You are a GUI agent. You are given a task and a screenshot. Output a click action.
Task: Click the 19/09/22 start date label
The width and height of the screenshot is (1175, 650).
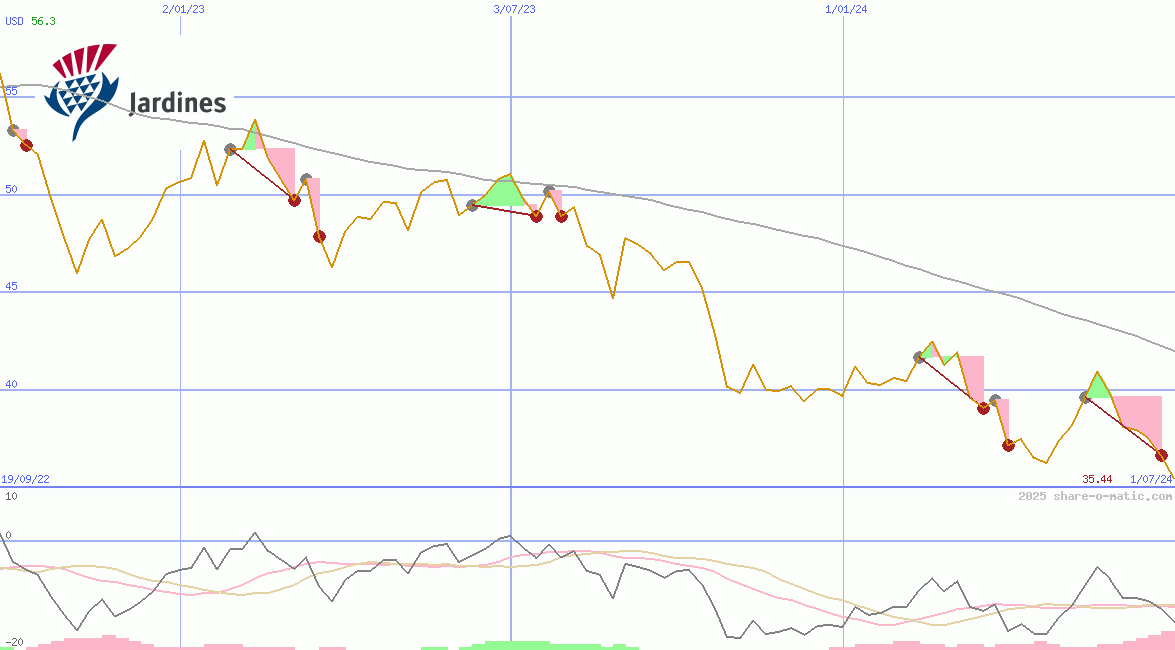pyautogui.click(x=25, y=479)
